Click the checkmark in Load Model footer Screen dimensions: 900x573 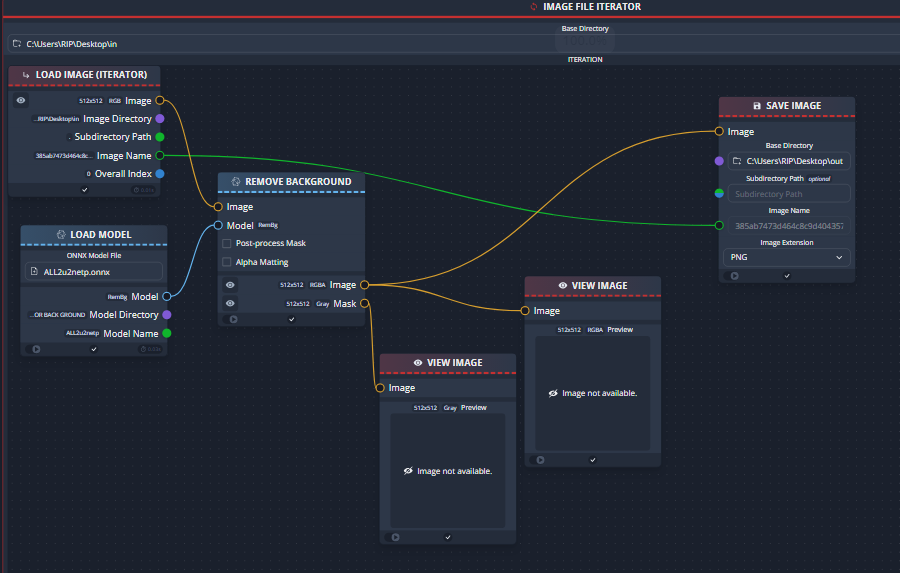point(94,349)
